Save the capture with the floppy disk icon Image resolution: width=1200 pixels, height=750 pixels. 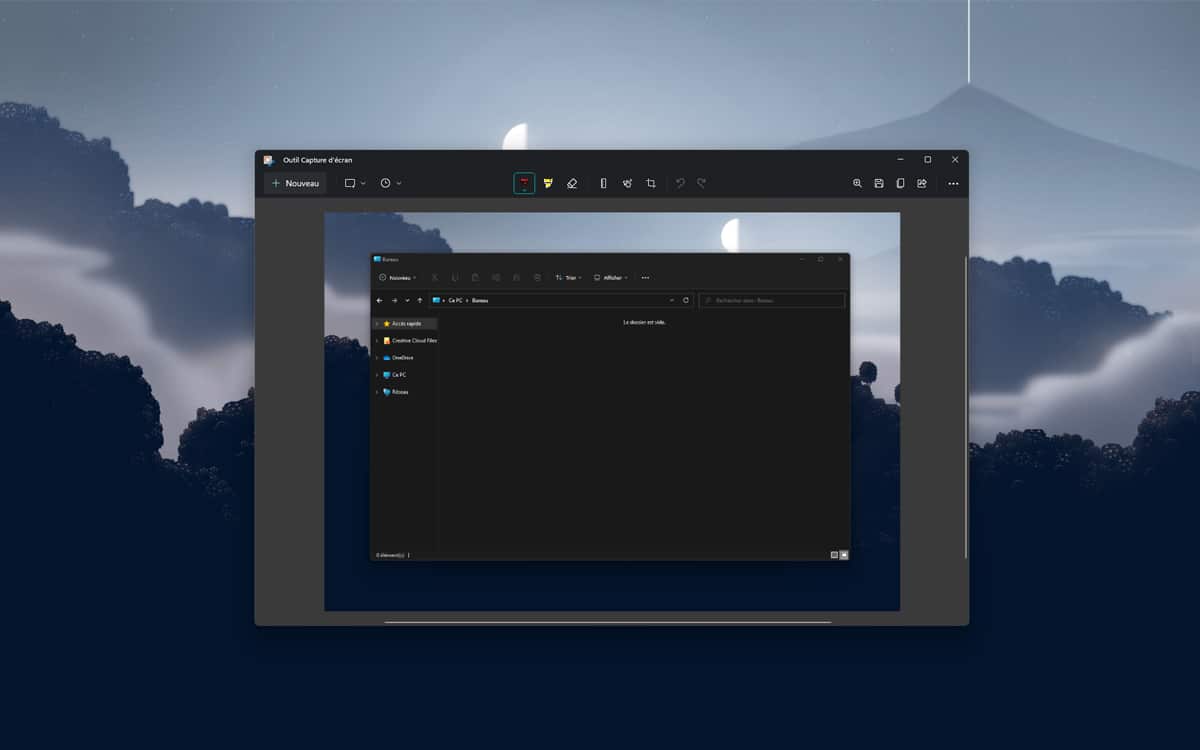click(x=879, y=183)
